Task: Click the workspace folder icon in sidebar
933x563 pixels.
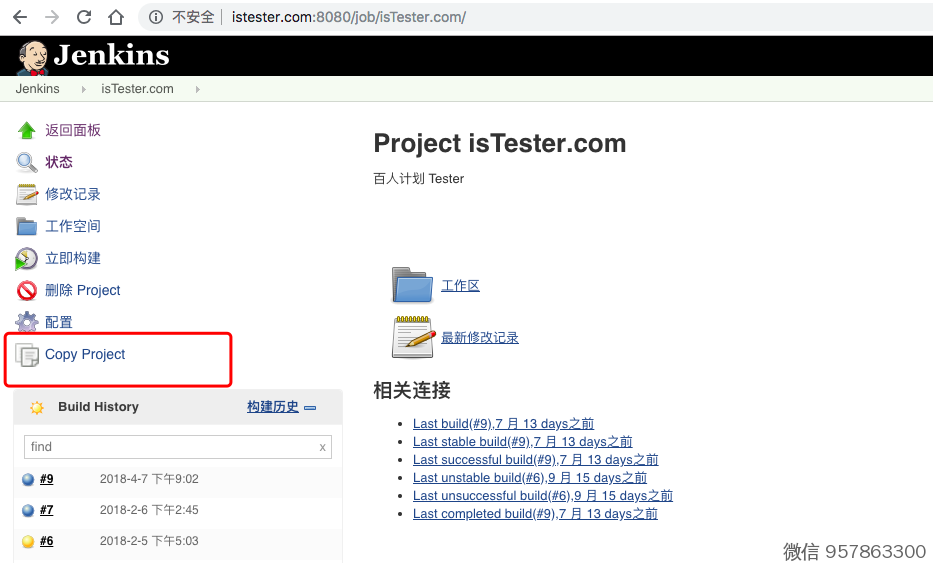Action: 27,227
